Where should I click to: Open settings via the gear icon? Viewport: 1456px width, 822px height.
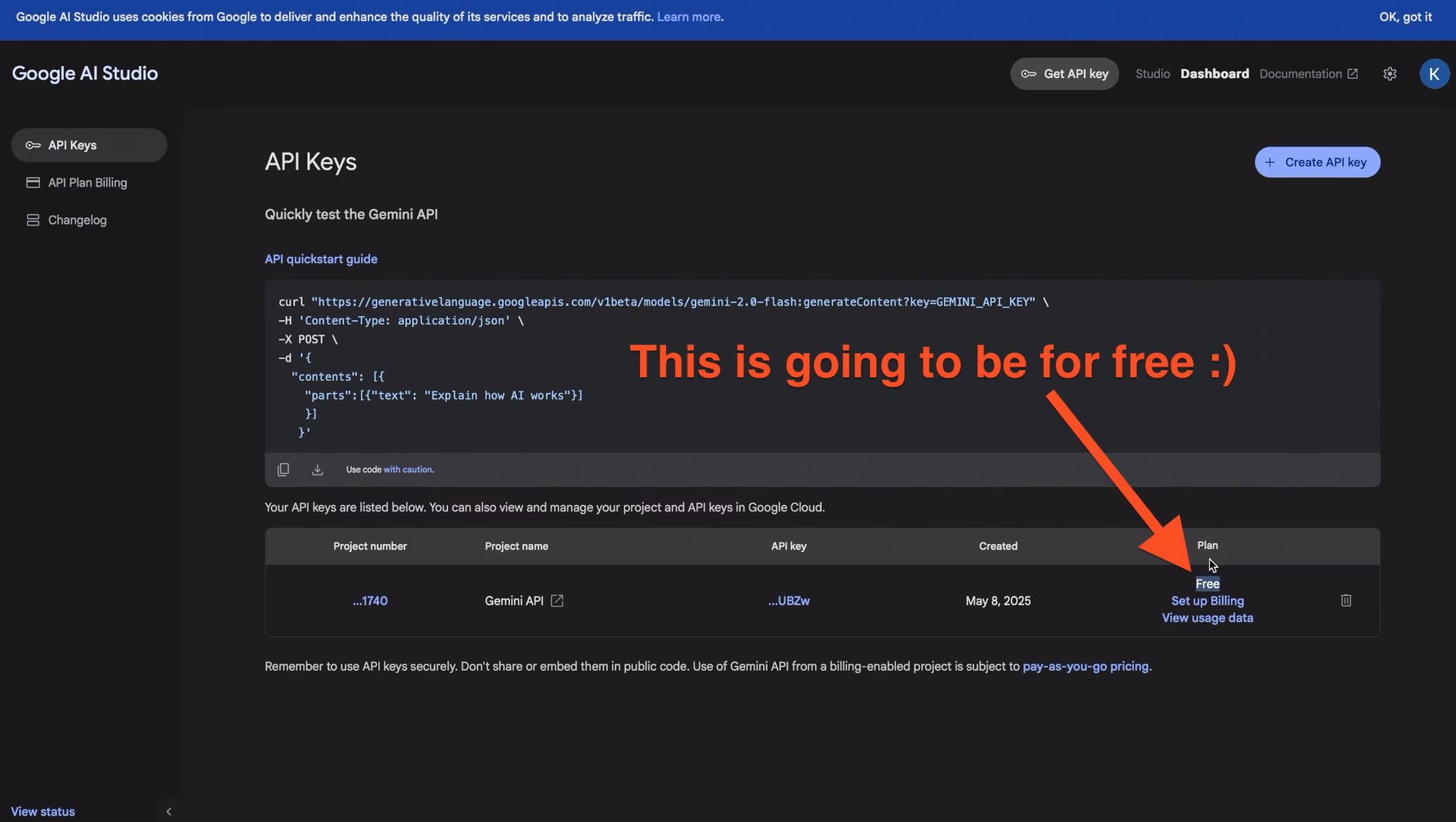click(1389, 74)
